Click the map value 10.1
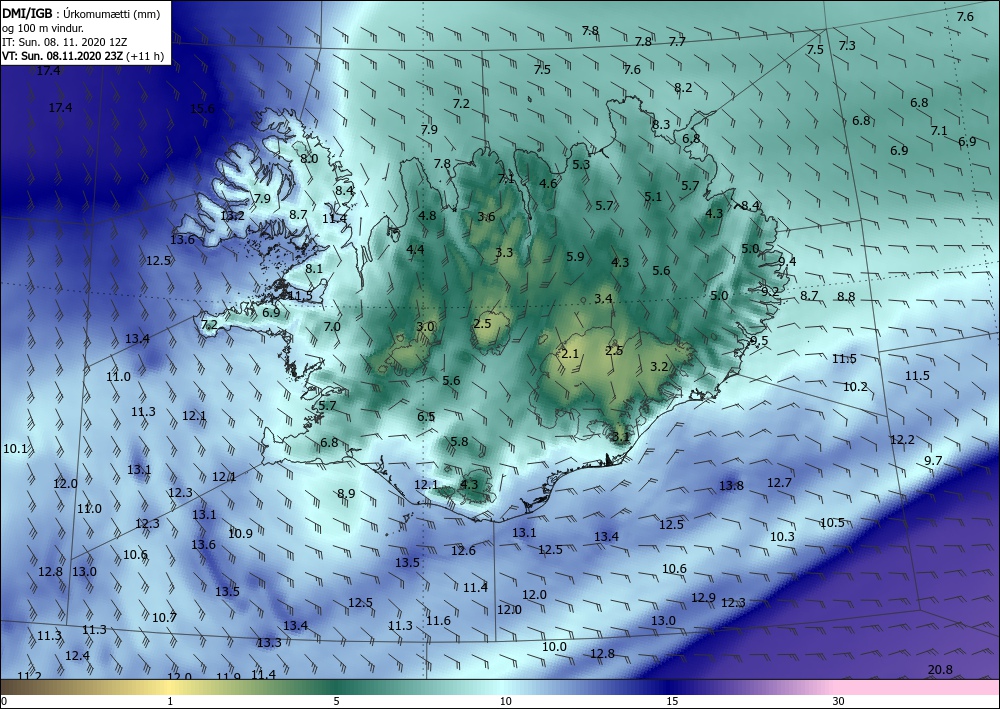1000x709 pixels. [15, 448]
